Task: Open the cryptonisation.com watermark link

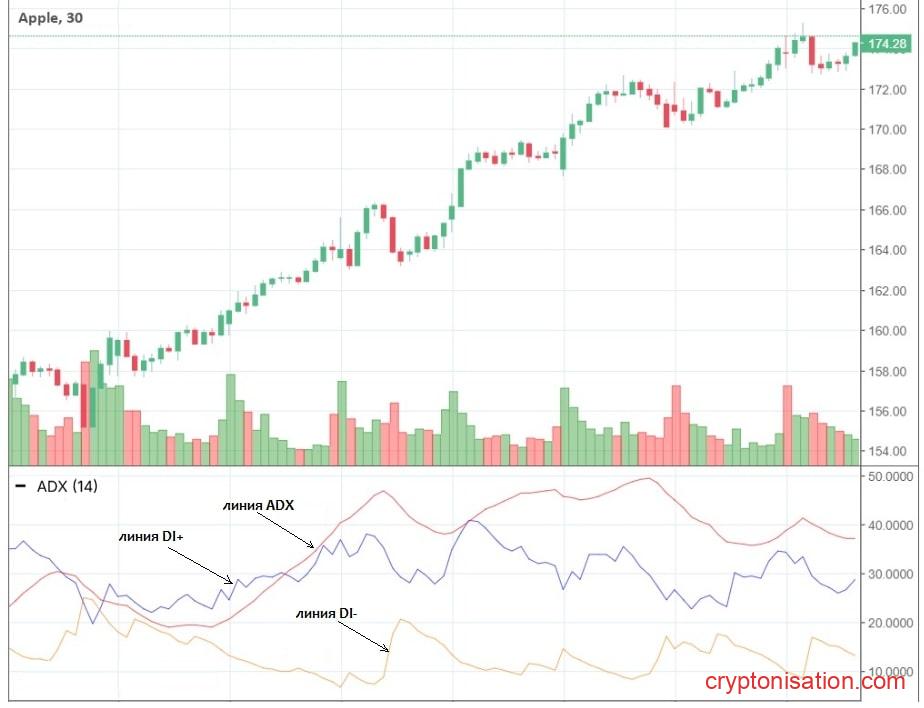Action: tap(805, 681)
